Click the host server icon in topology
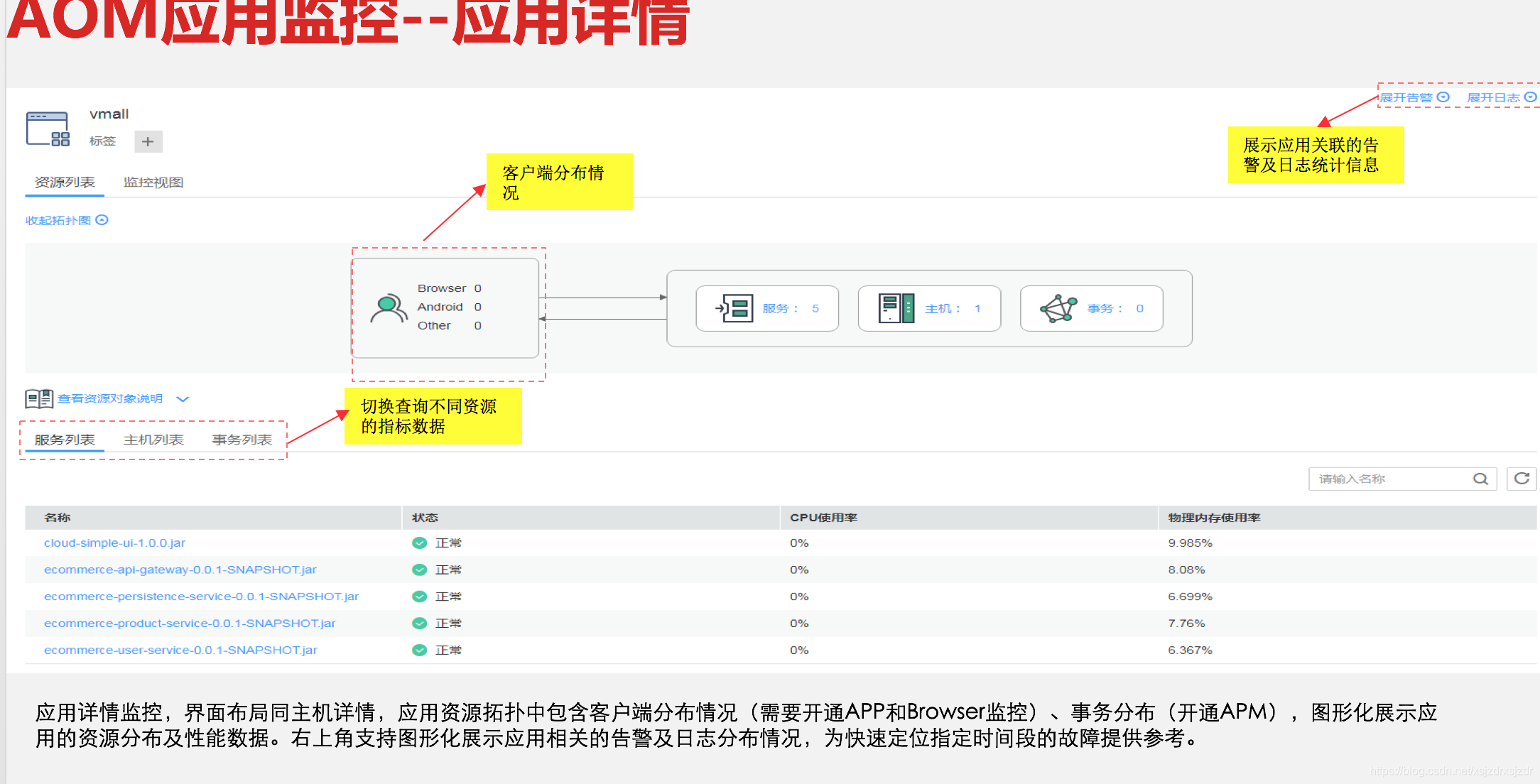Screen dimensions: 1540x784 pos(896,308)
